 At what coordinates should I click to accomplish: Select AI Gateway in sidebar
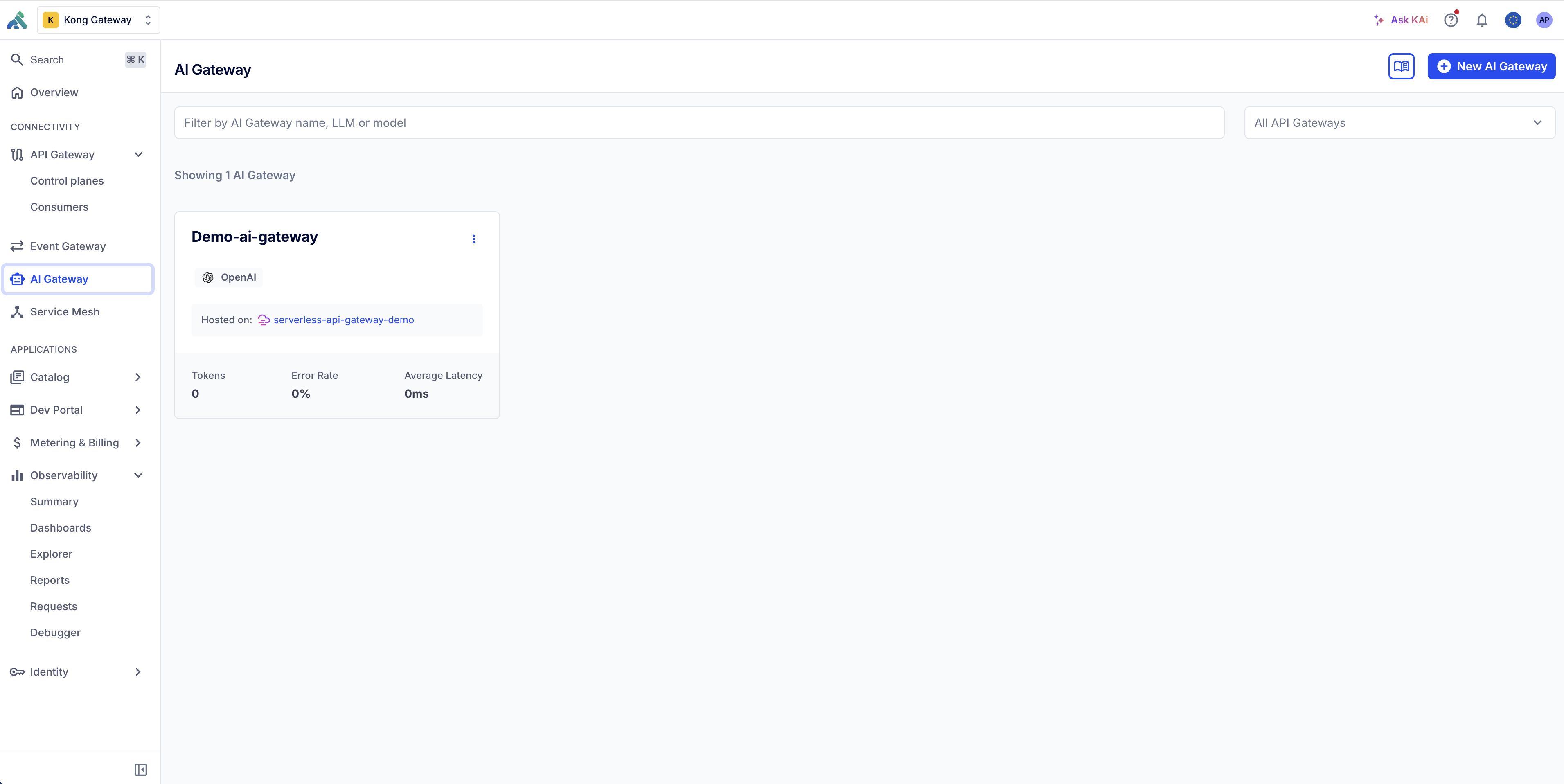[78, 279]
